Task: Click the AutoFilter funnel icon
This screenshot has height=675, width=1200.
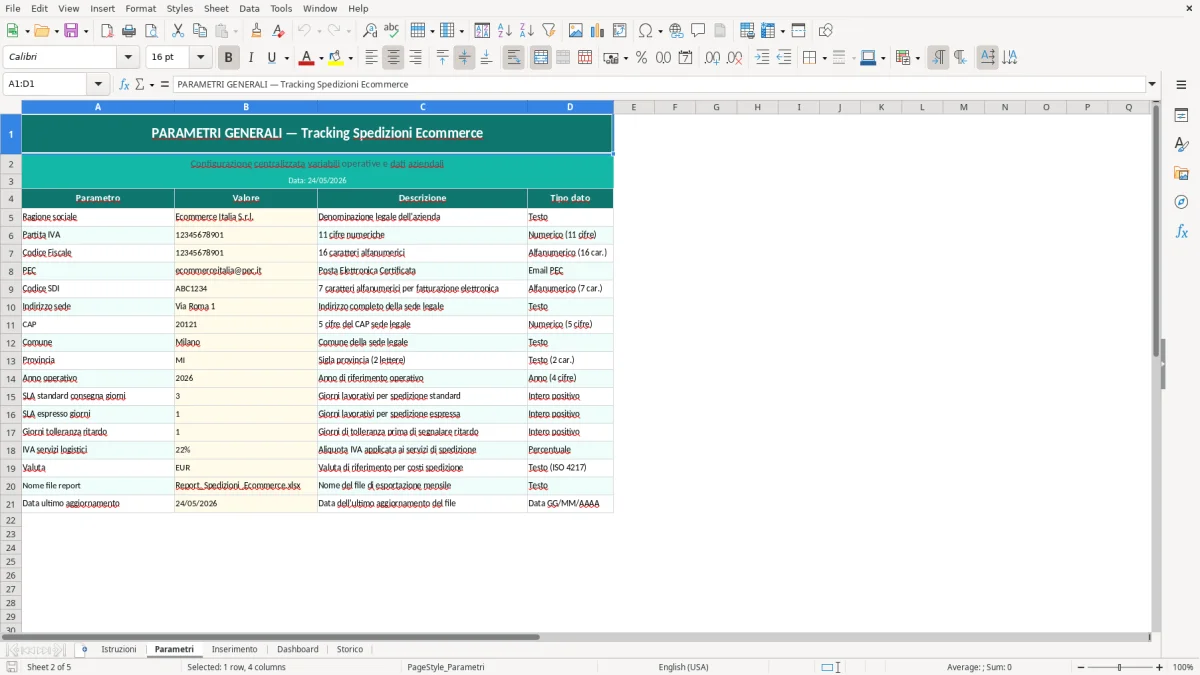Action: [x=548, y=31]
